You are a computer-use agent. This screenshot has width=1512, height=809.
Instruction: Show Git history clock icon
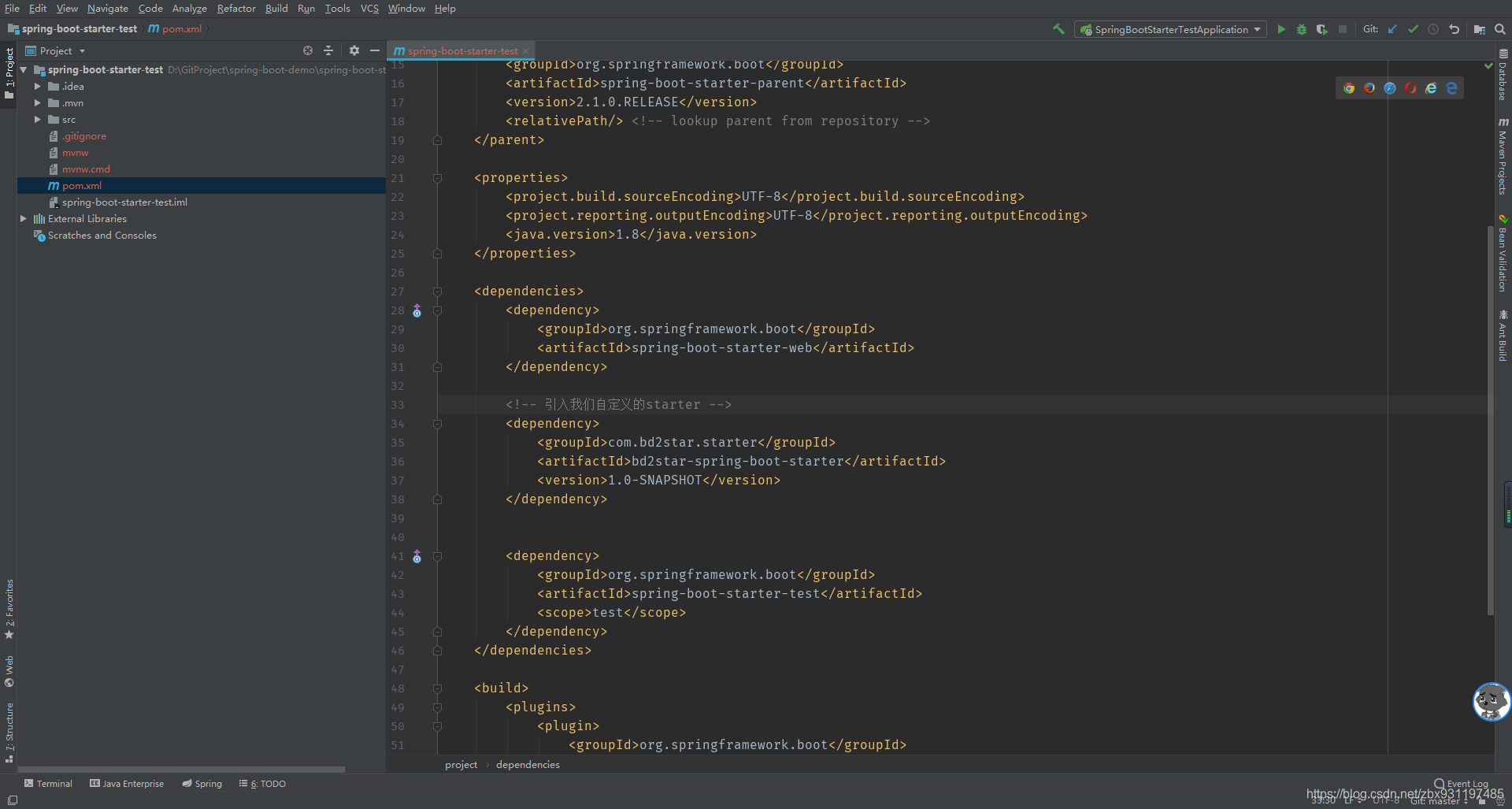click(x=1433, y=29)
